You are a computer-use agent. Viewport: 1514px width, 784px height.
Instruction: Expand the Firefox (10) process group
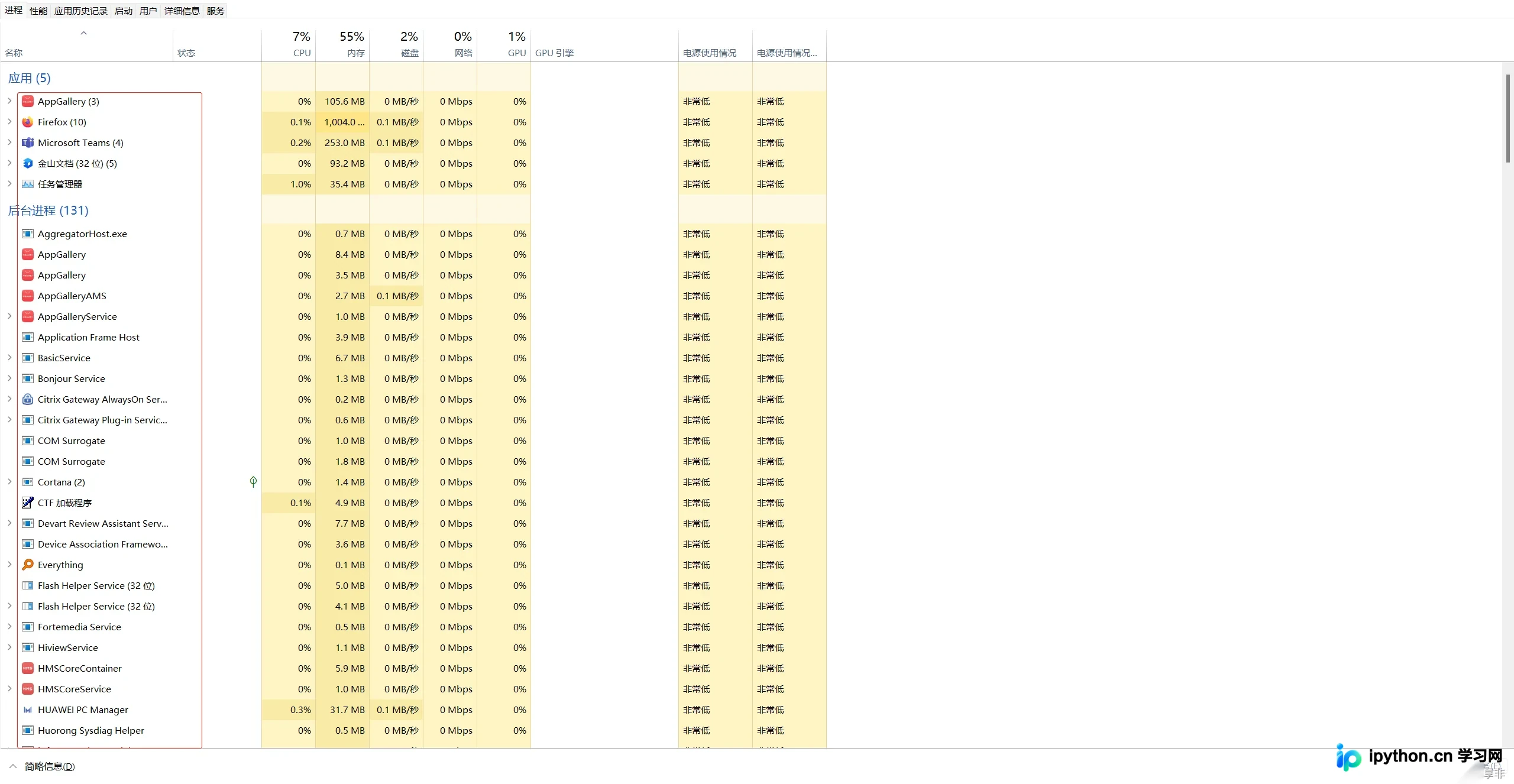tap(9, 122)
